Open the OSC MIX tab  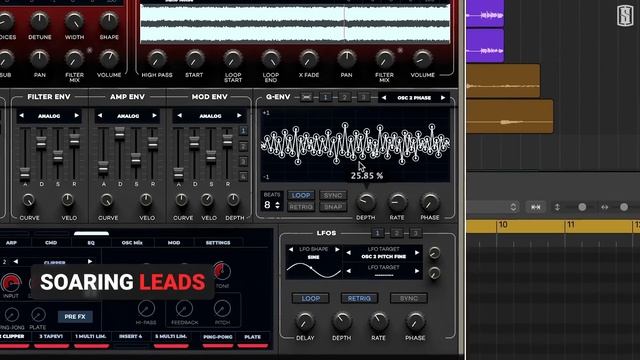click(132, 242)
